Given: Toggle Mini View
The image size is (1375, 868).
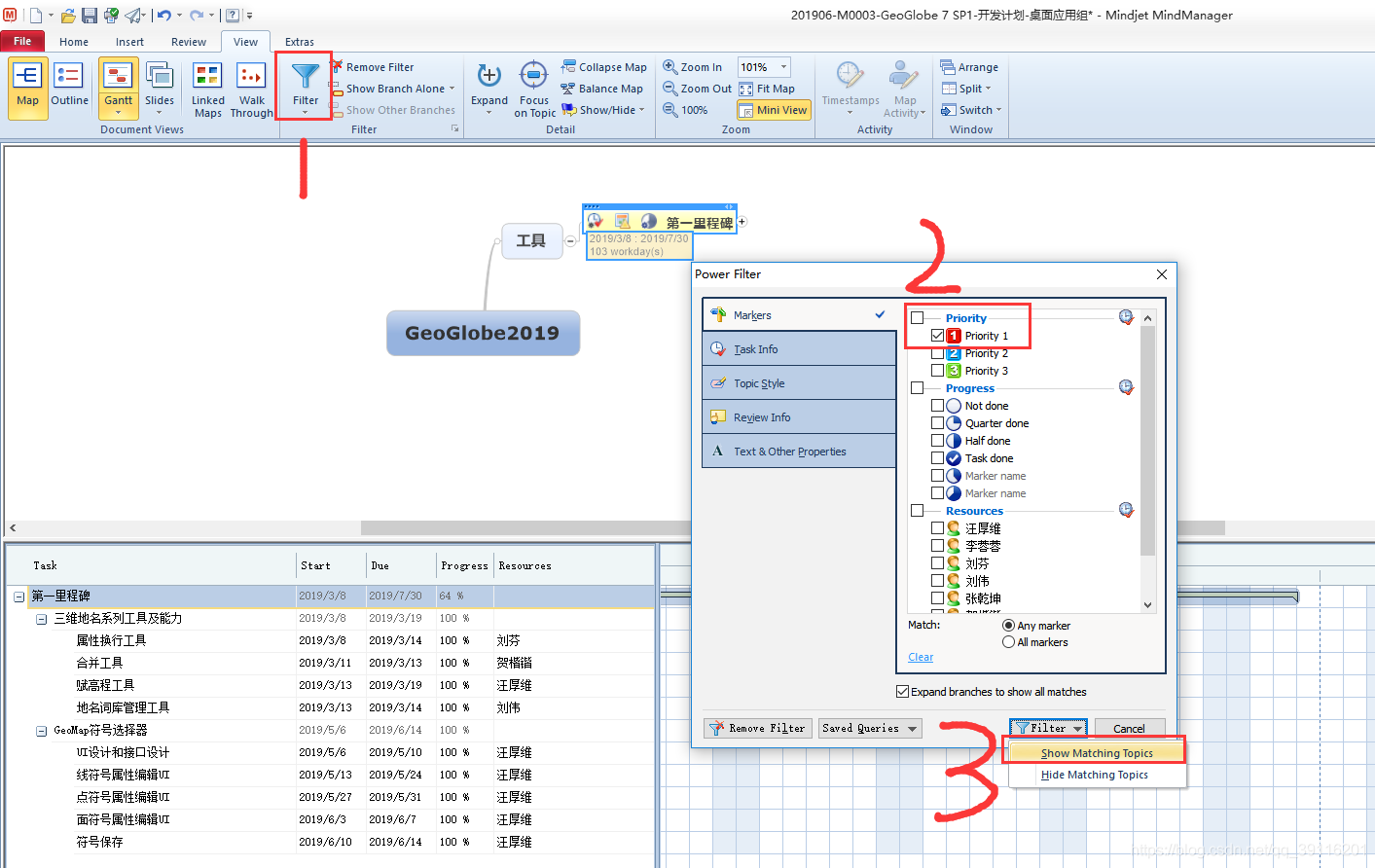Looking at the screenshot, I should (773, 110).
